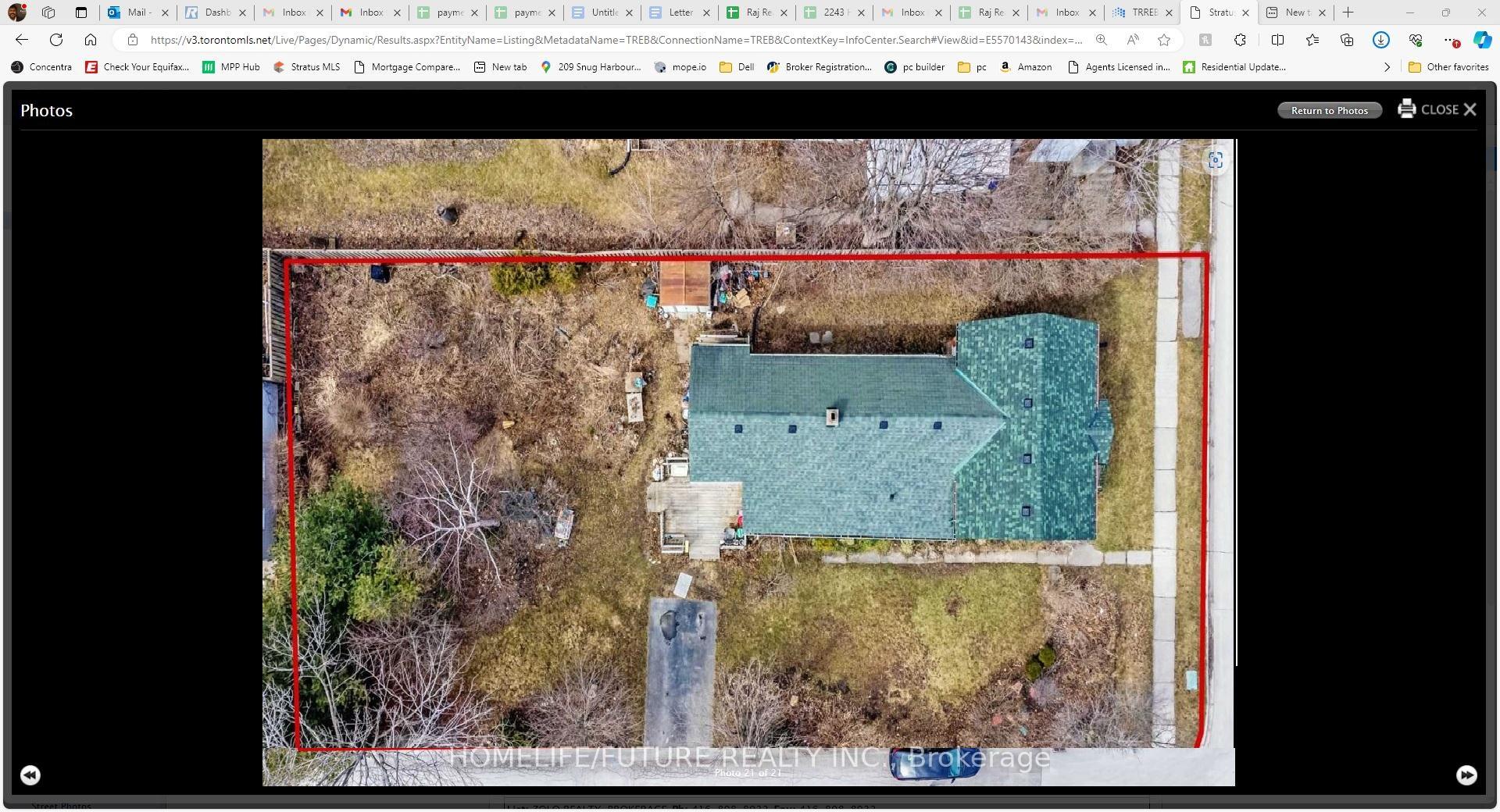Click the address bar URL

point(616,40)
